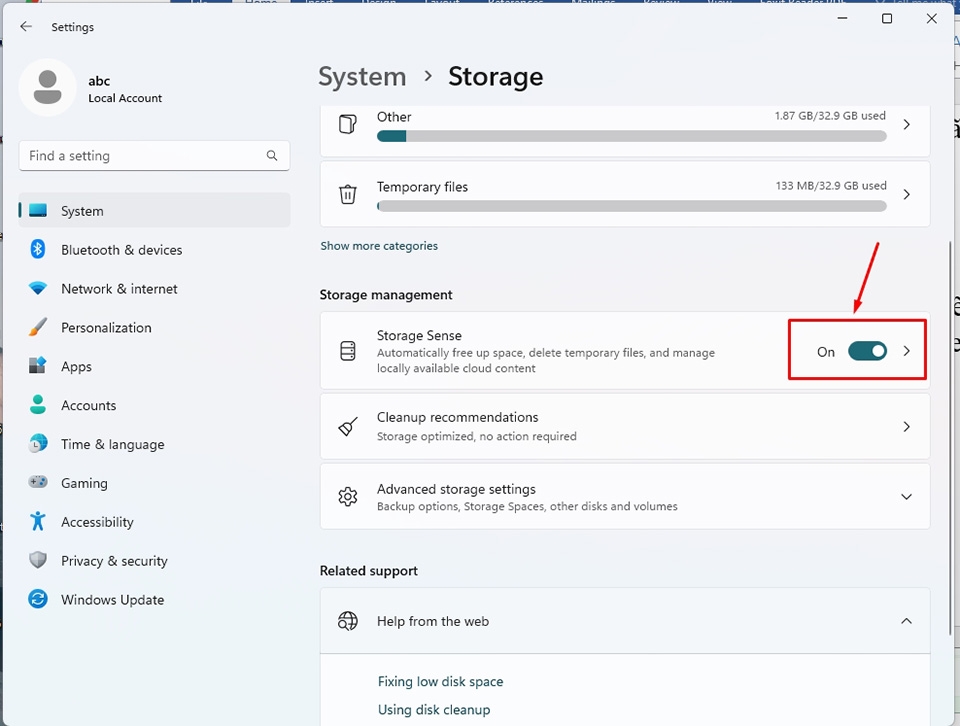The height and width of the screenshot is (726, 960).
Task: Click the Help from the web globe icon
Action: point(348,621)
